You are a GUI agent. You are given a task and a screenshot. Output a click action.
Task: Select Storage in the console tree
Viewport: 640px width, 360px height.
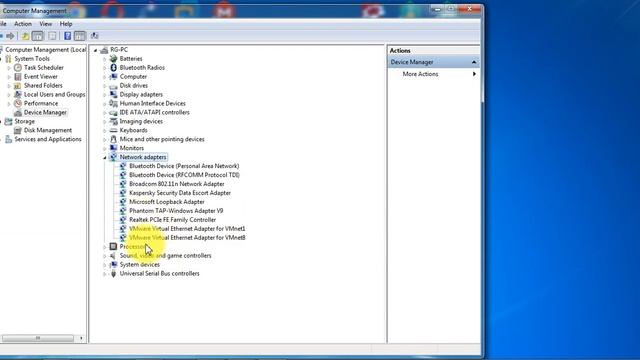pyautogui.click(x=24, y=122)
